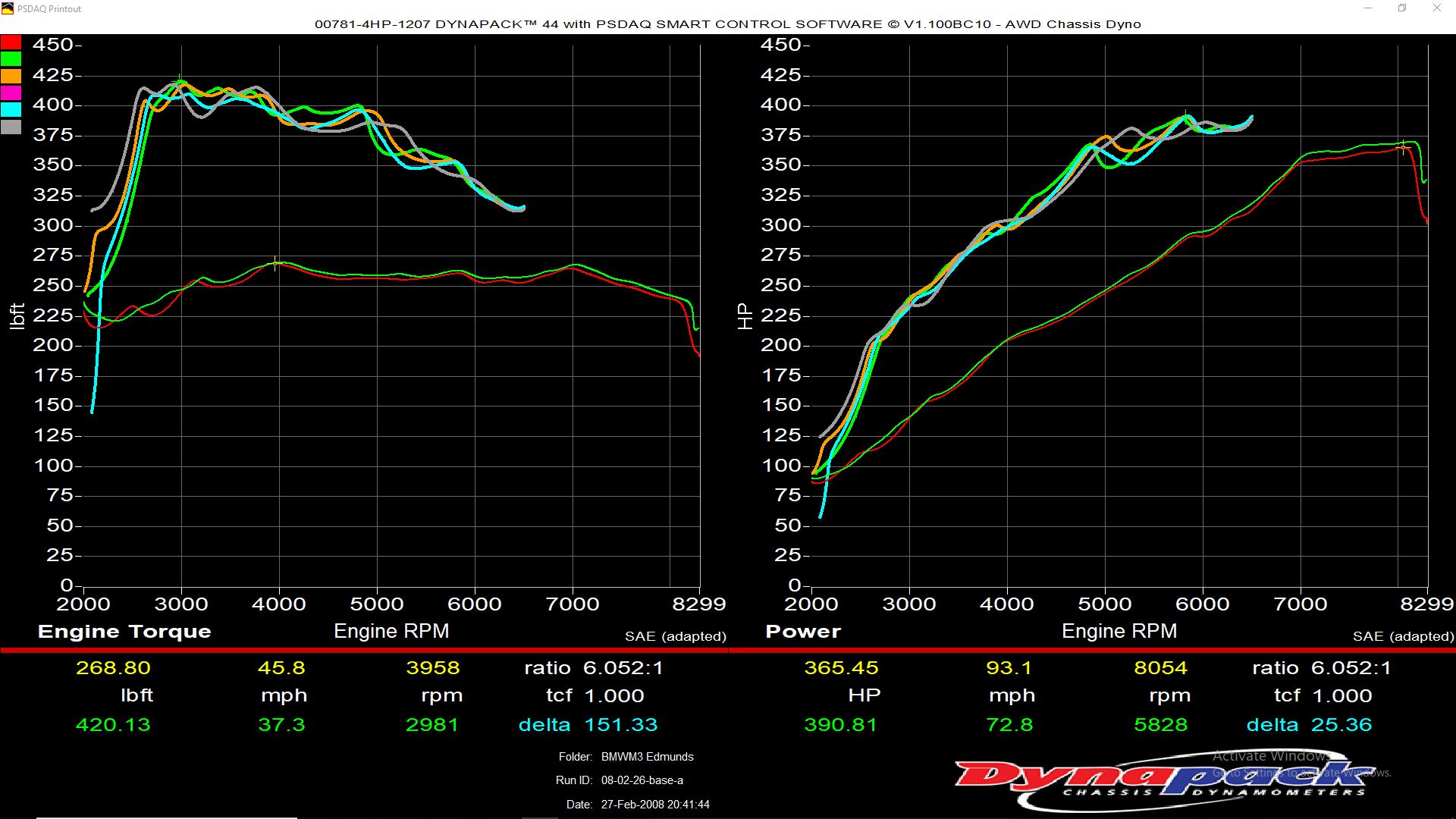Viewport: 1456px width, 819px height.
Task: Click the Run ID 08-02-26-base-a text
Action: pyautogui.click(x=642, y=780)
